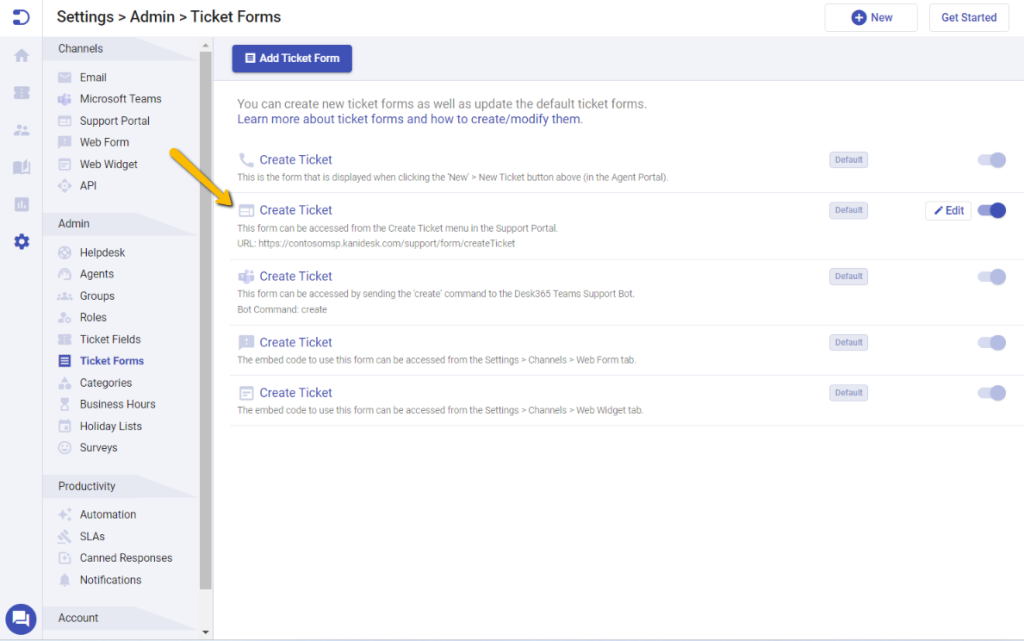Open Holiday Lists settings
Viewport: 1024px width, 641px height.
110,426
